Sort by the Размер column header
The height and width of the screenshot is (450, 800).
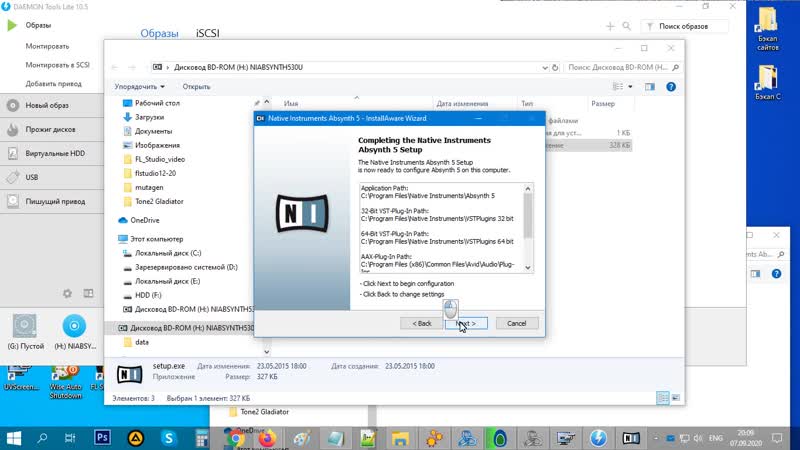[603, 104]
